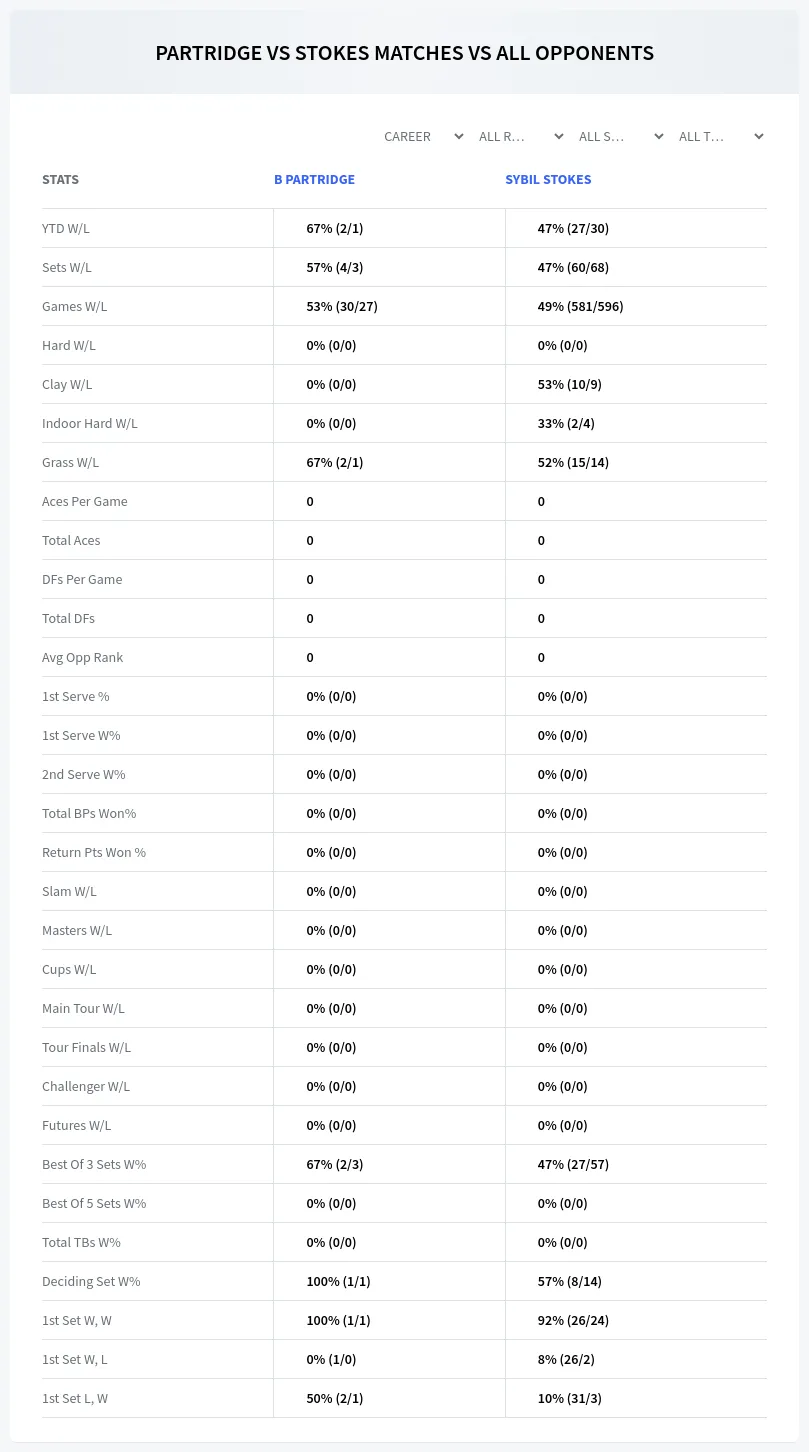
Task: Click the Best Of 3 Sets W% label
Action: point(94,1164)
